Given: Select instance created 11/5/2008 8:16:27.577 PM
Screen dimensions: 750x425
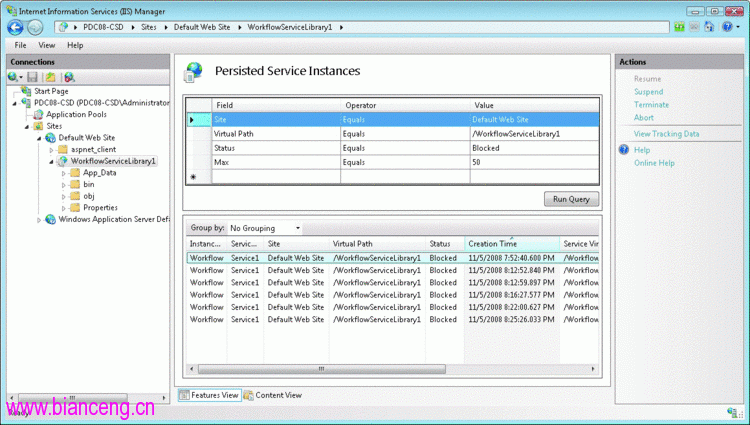Looking at the screenshot, I should pos(392,295).
